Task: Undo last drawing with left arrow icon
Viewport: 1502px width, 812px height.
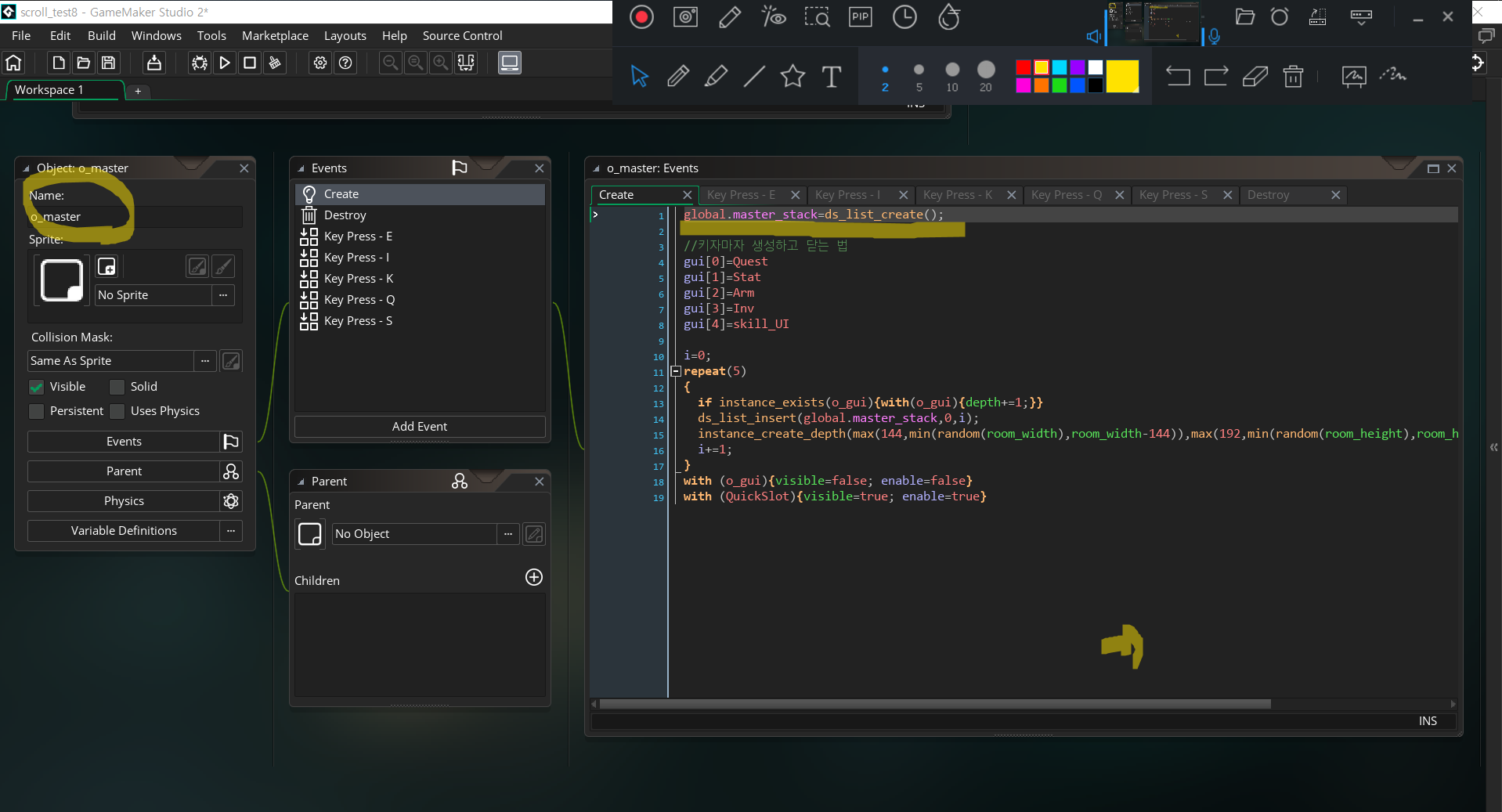Action: 1177,76
